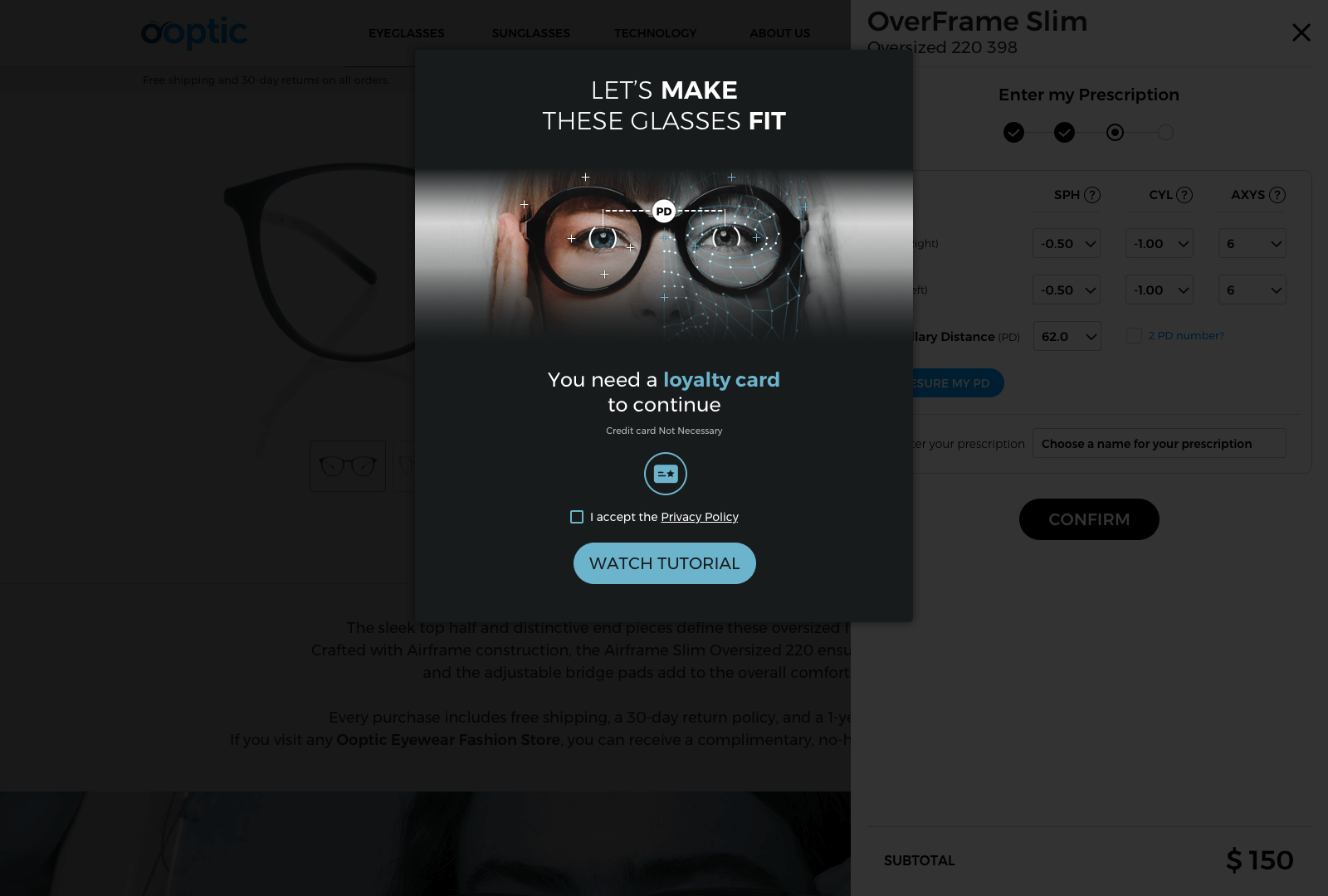The width and height of the screenshot is (1328, 896).
Task: Click the prescription name input field
Action: (1160, 443)
